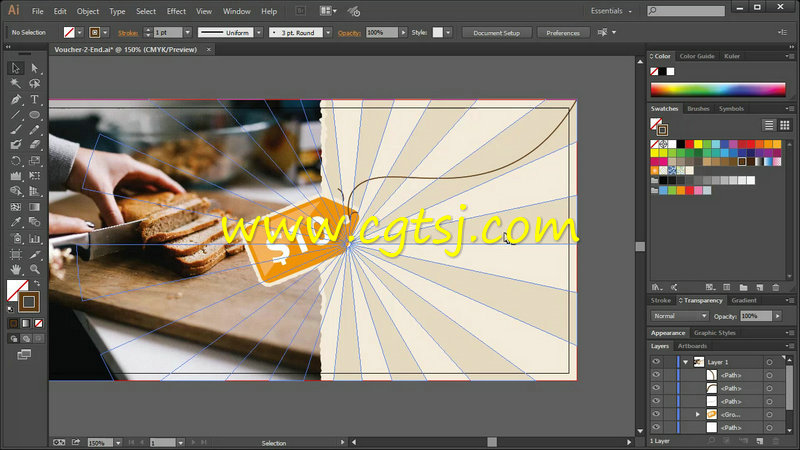Screen dimensions: 800x450
Task: Select the Eraser tool
Action: [x=34, y=145]
